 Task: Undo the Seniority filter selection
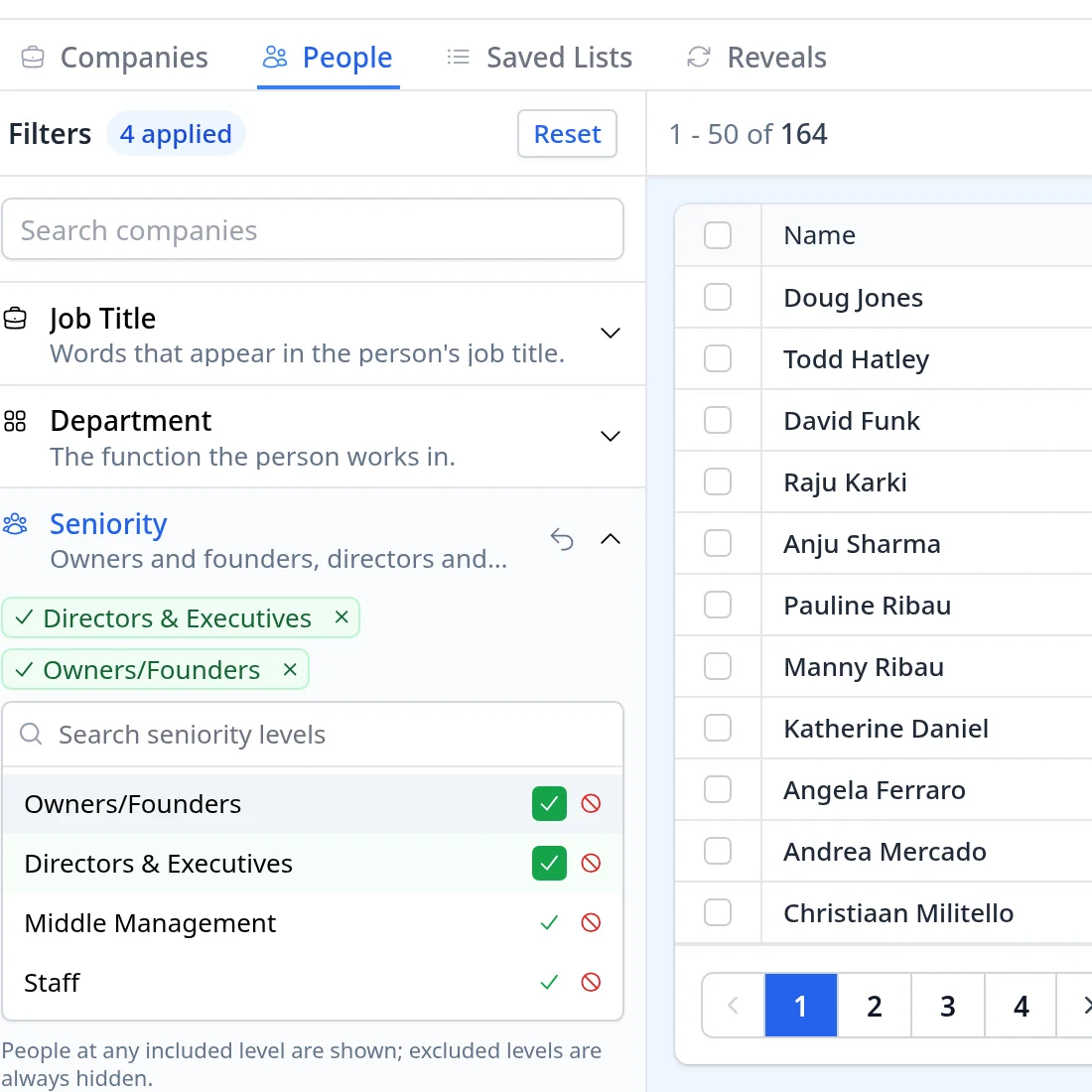[562, 539]
